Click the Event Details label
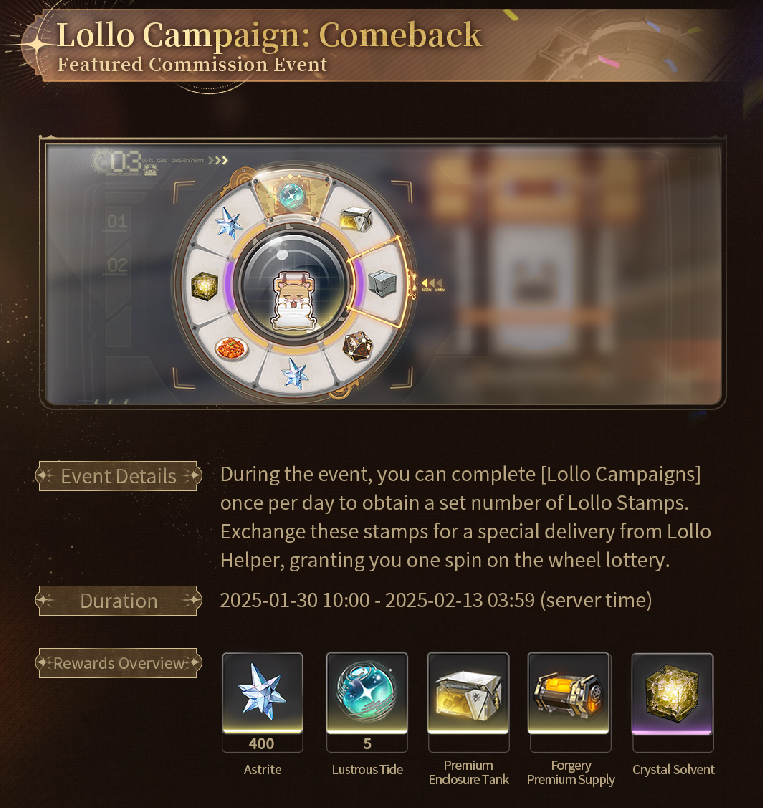 pyautogui.click(x=118, y=476)
